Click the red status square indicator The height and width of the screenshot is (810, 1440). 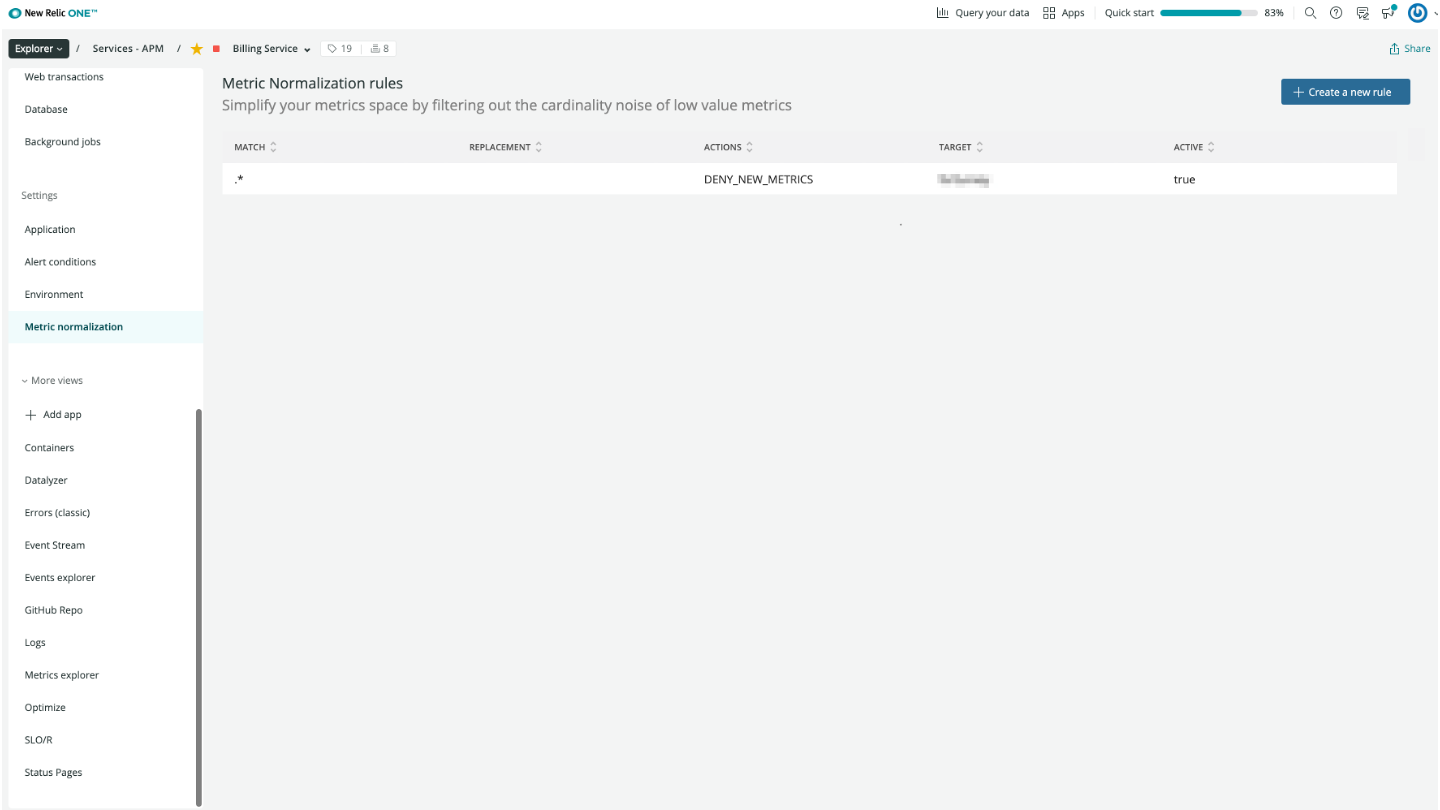point(216,49)
